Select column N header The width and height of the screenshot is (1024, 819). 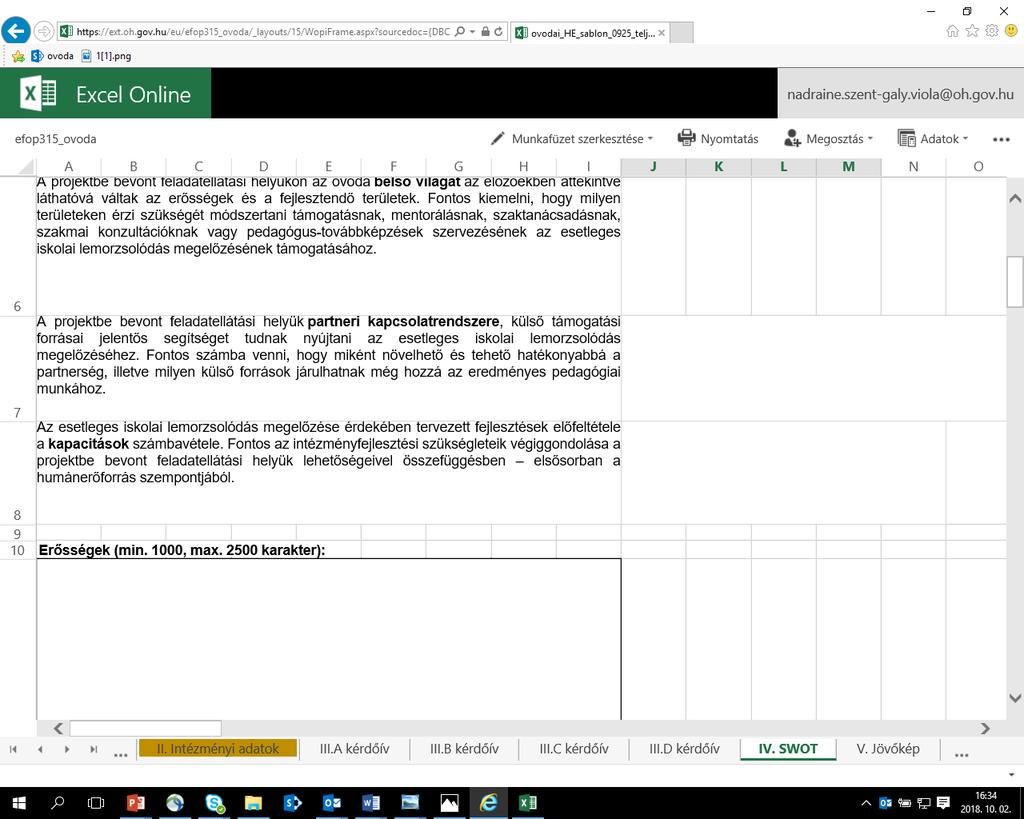(x=913, y=167)
